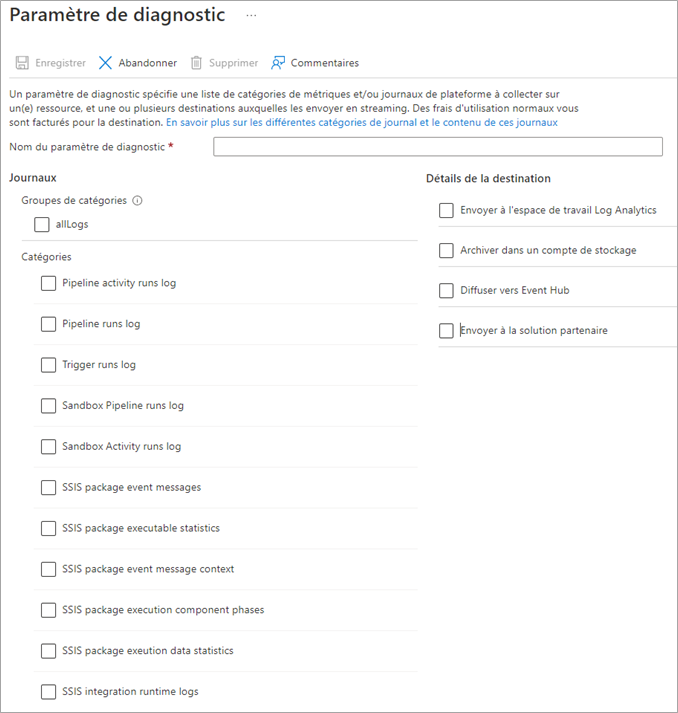Open the ellipsis menu next to the title
Screen dimensions: 678x713
click(251, 15)
